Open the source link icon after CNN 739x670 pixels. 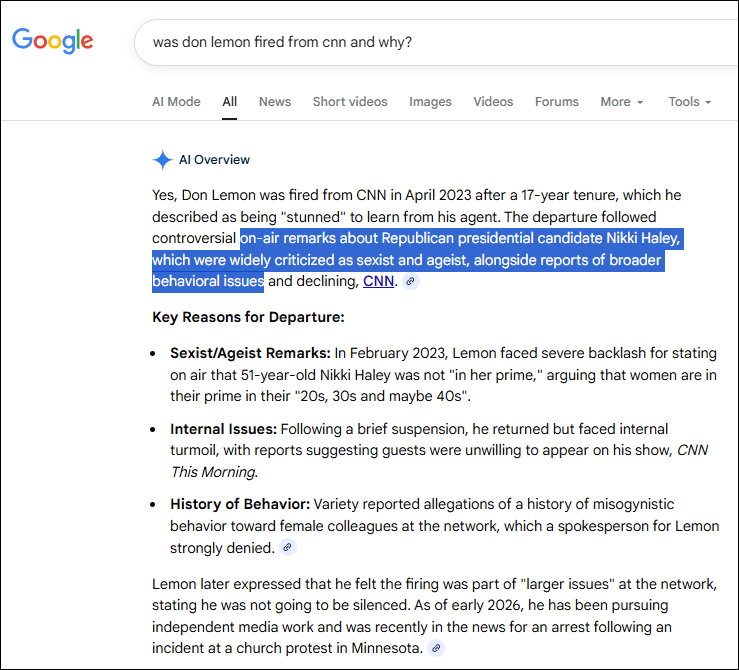[411, 282]
